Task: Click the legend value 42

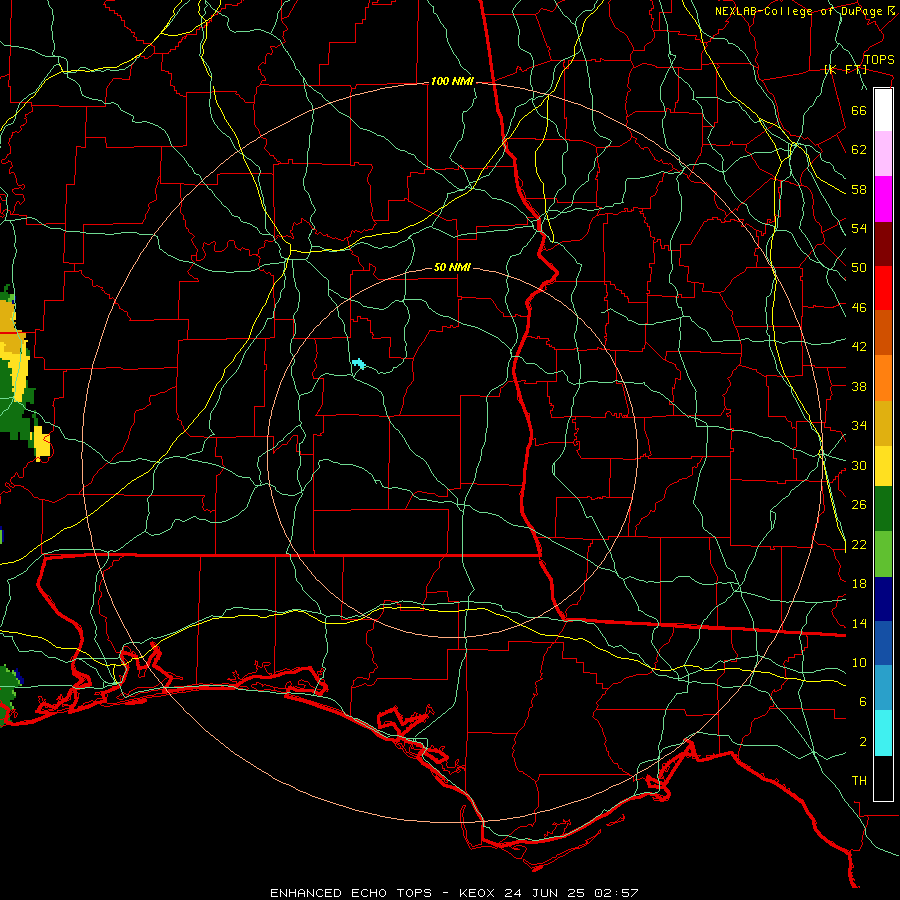Action: pos(859,347)
